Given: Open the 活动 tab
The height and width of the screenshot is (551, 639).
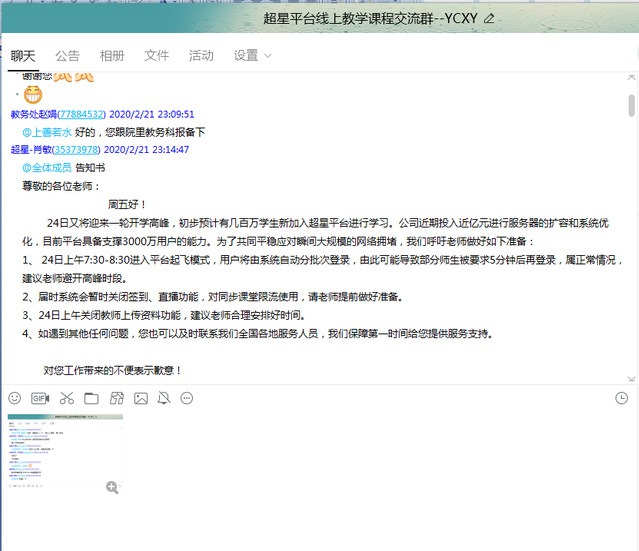Looking at the screenshot, I should (x=201, y=56).
